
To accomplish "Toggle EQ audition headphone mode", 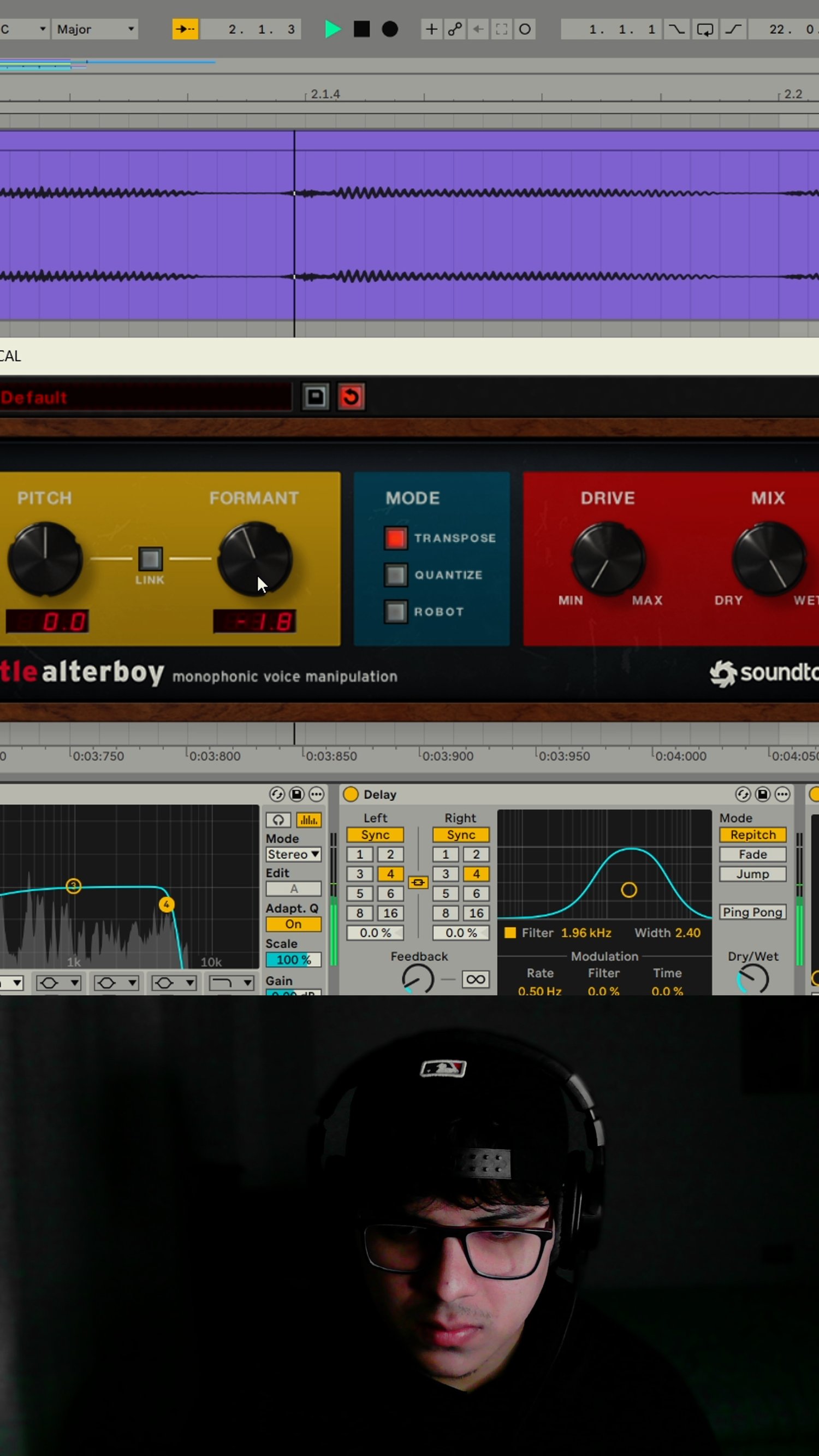I will tap(278, 820).
